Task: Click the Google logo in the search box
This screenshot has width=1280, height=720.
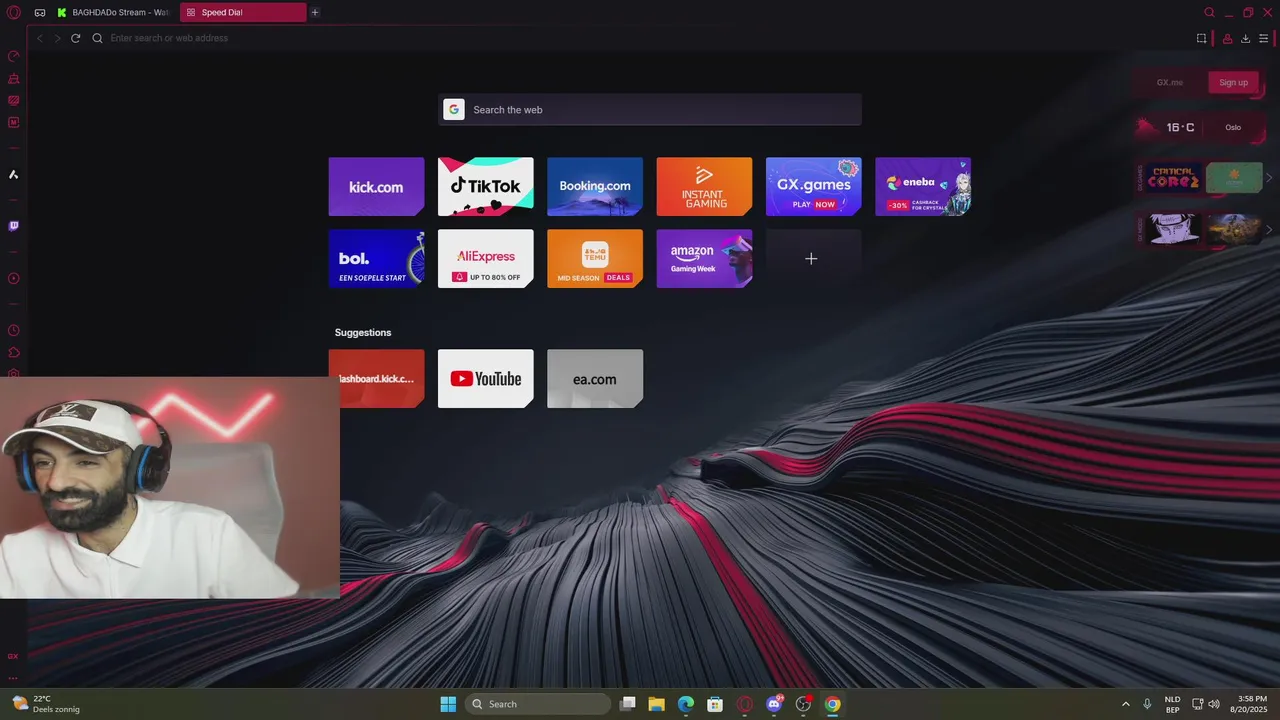Action: (x=454, y=110)
